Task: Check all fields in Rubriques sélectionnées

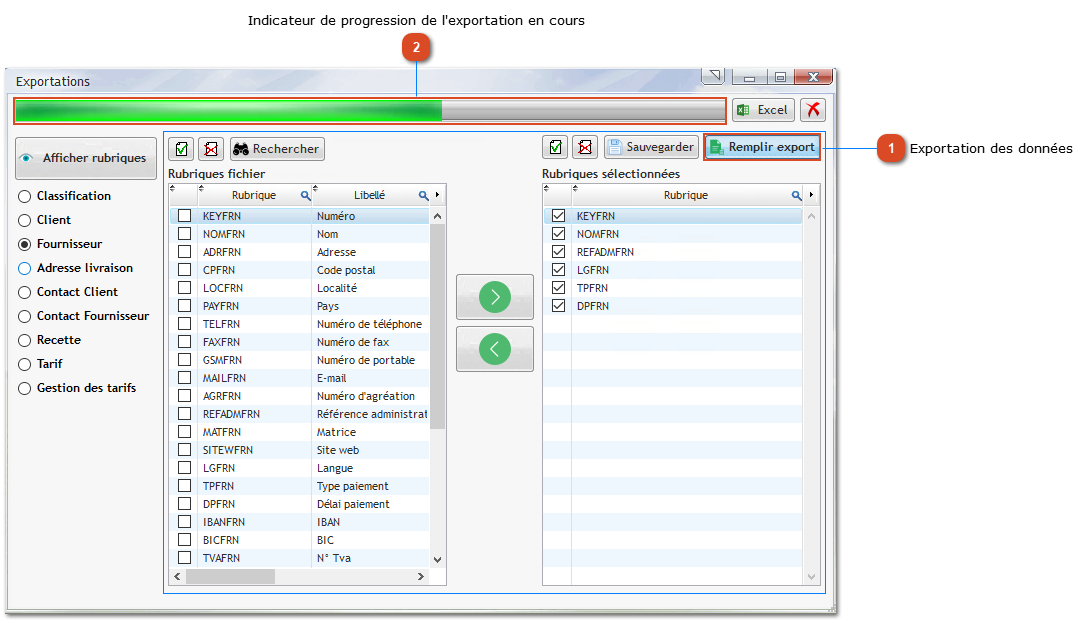Action: (x=556, y=148)
